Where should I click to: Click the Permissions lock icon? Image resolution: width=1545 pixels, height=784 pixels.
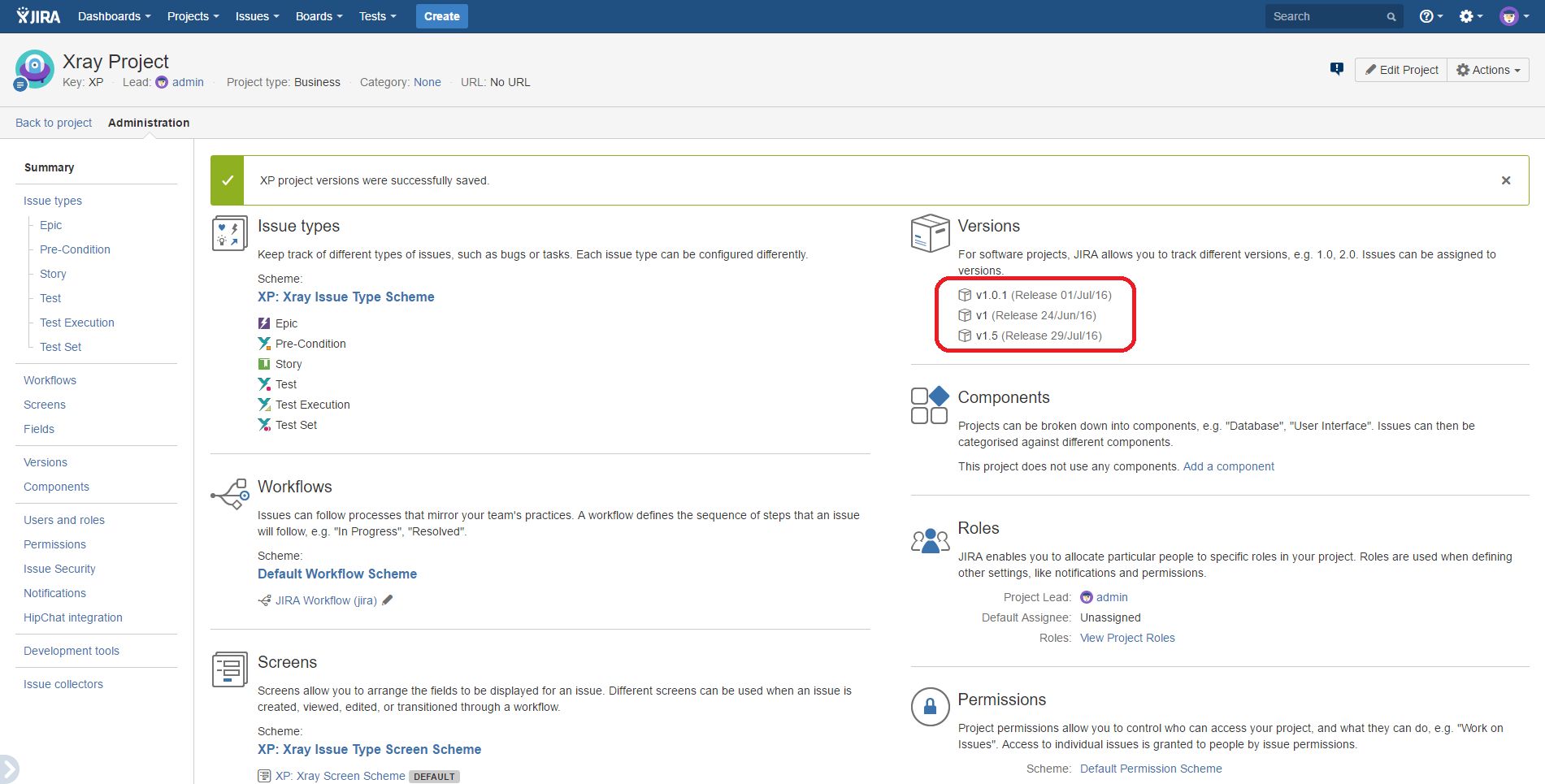pos(931,707)
